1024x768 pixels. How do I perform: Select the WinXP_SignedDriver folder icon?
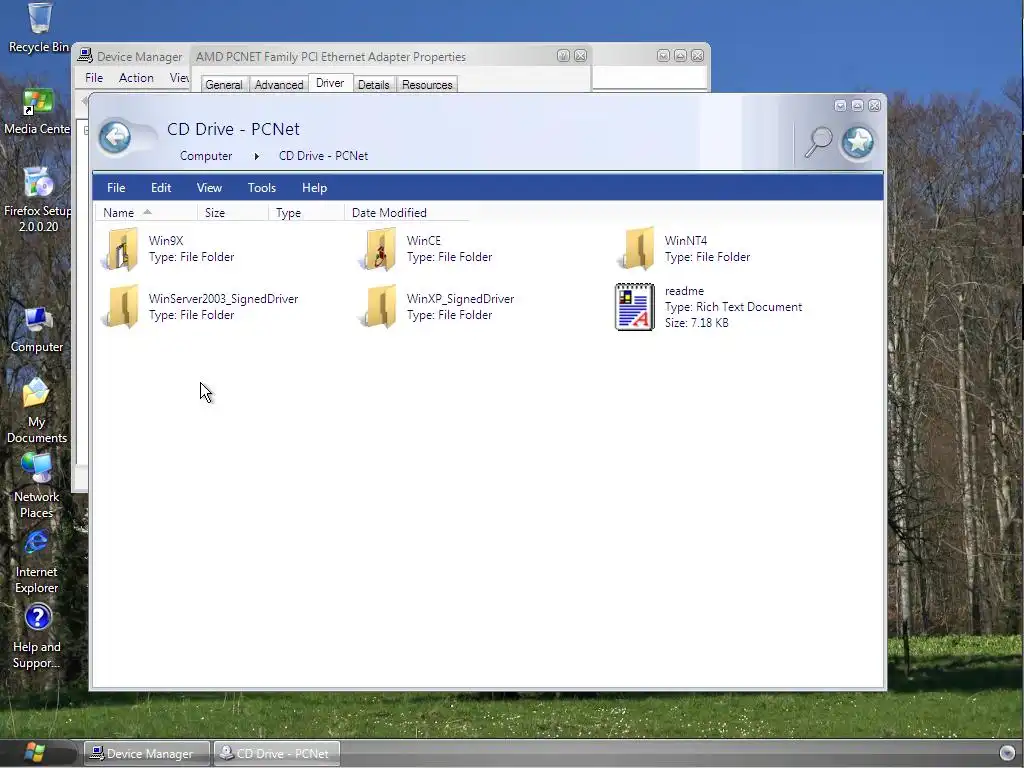(x=379, y=306)
